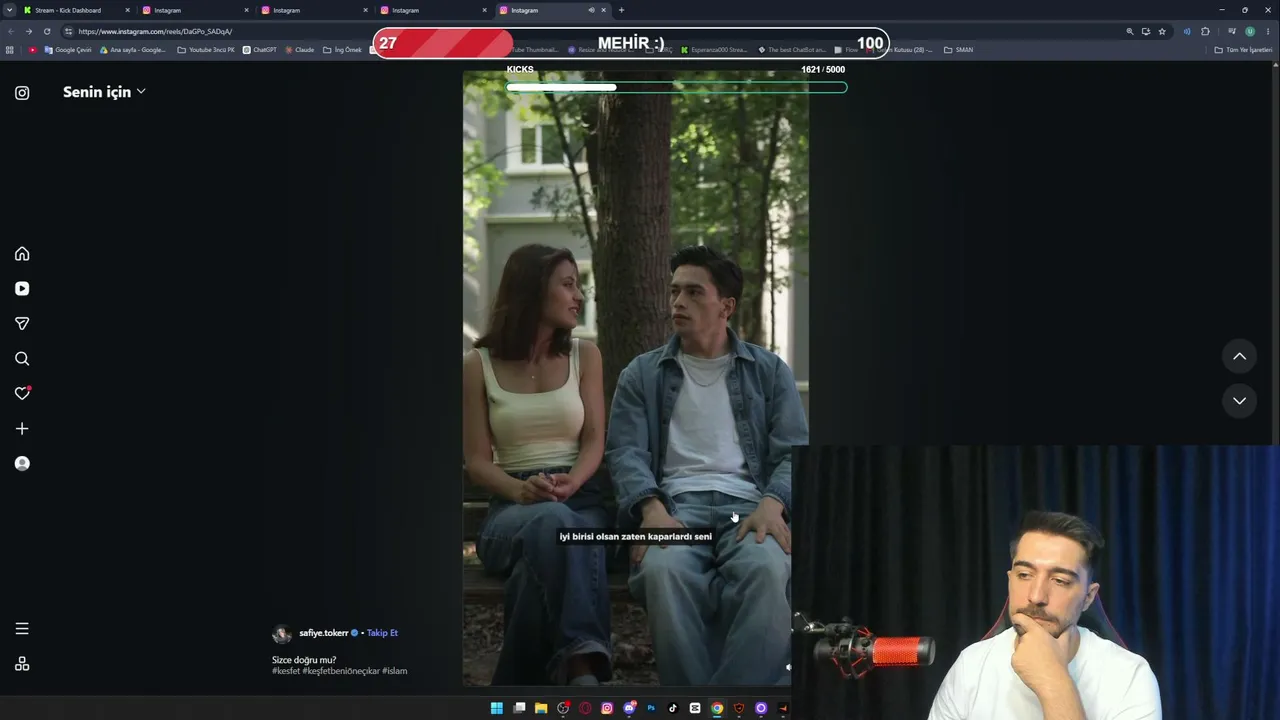1280x720 pixels.
Task: Open the #islam hashtag link
Action: [x=395, y=671]
